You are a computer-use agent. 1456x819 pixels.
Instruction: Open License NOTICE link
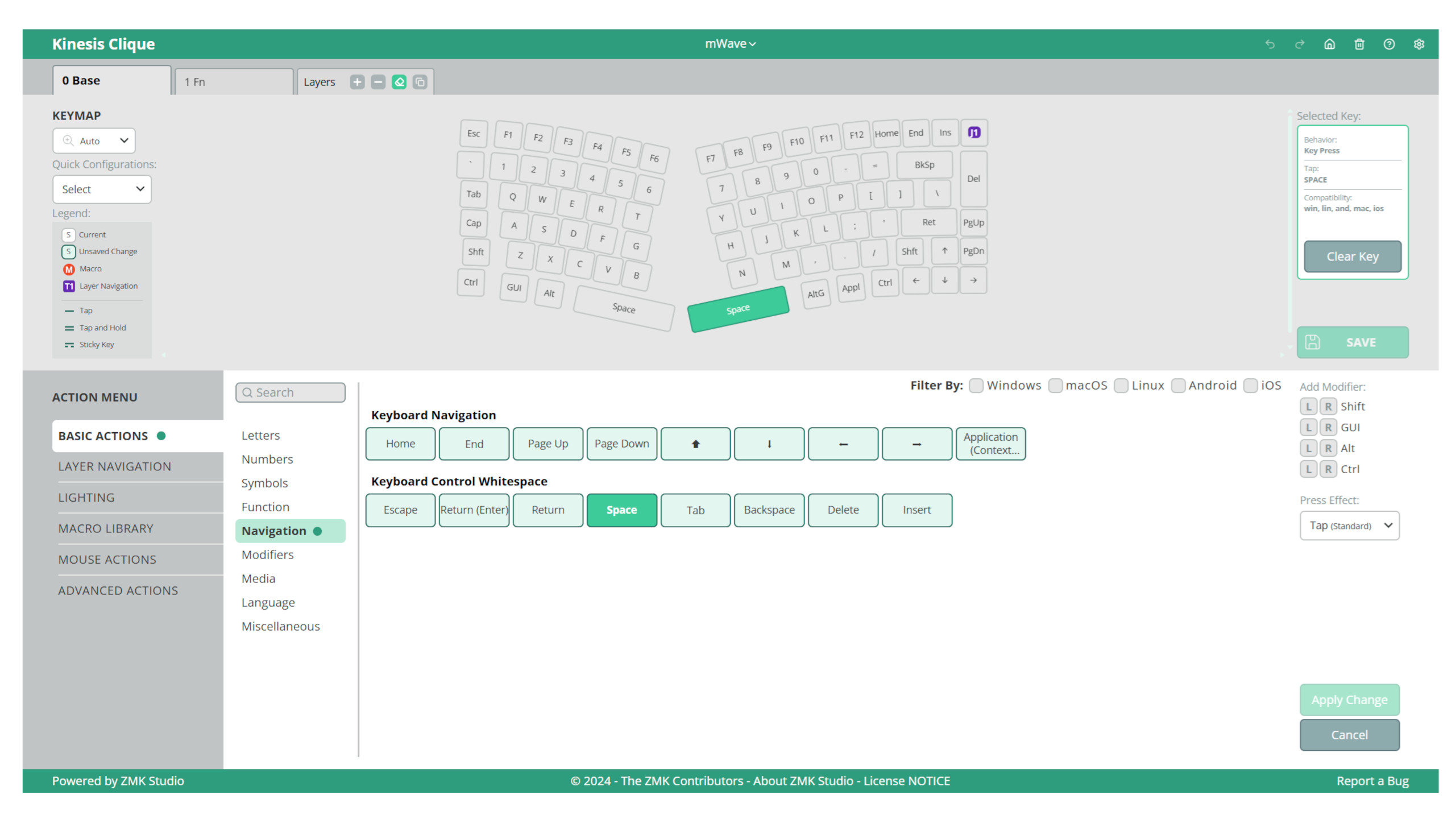907,781
